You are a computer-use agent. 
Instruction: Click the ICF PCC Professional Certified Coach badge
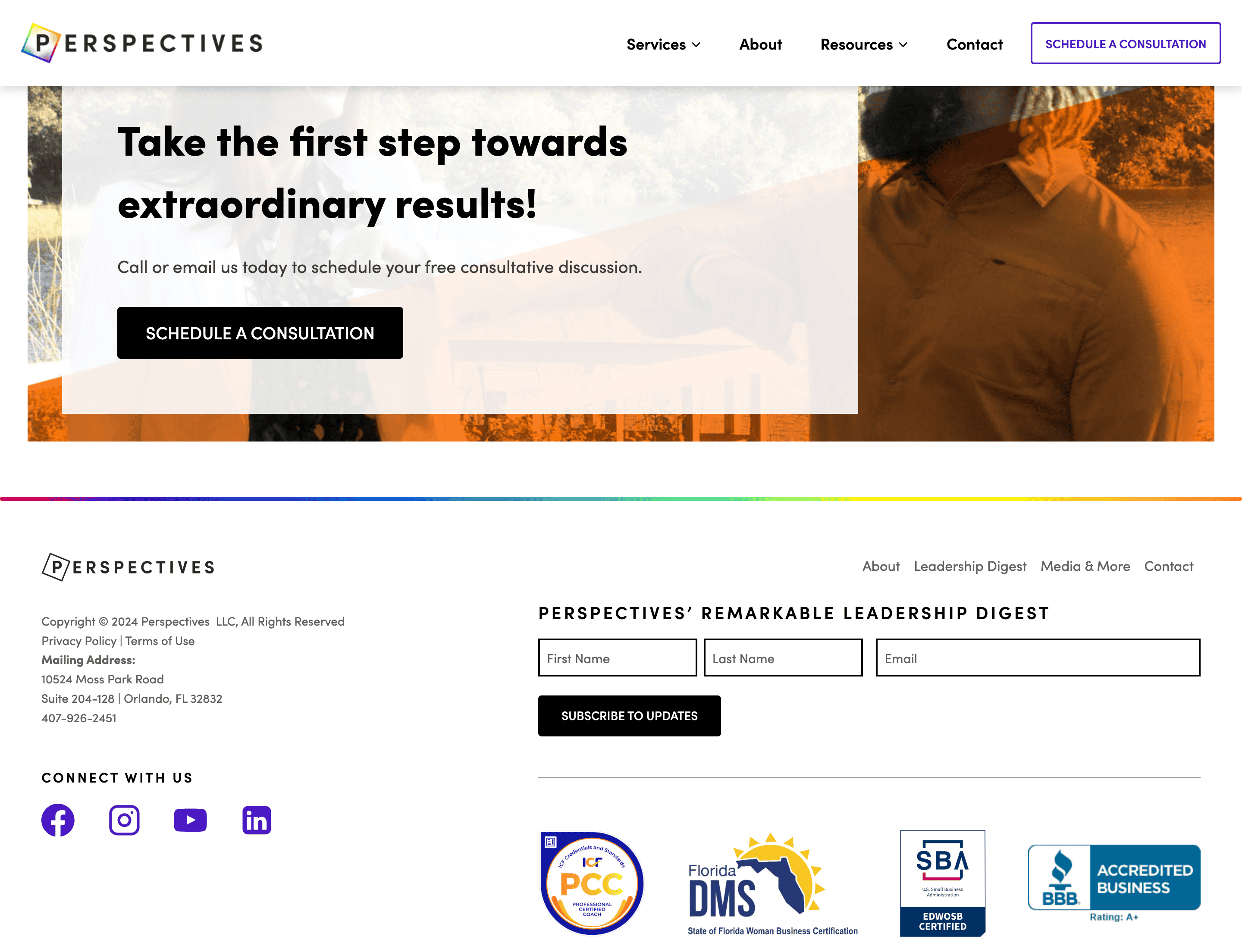(x=591, y=882)
